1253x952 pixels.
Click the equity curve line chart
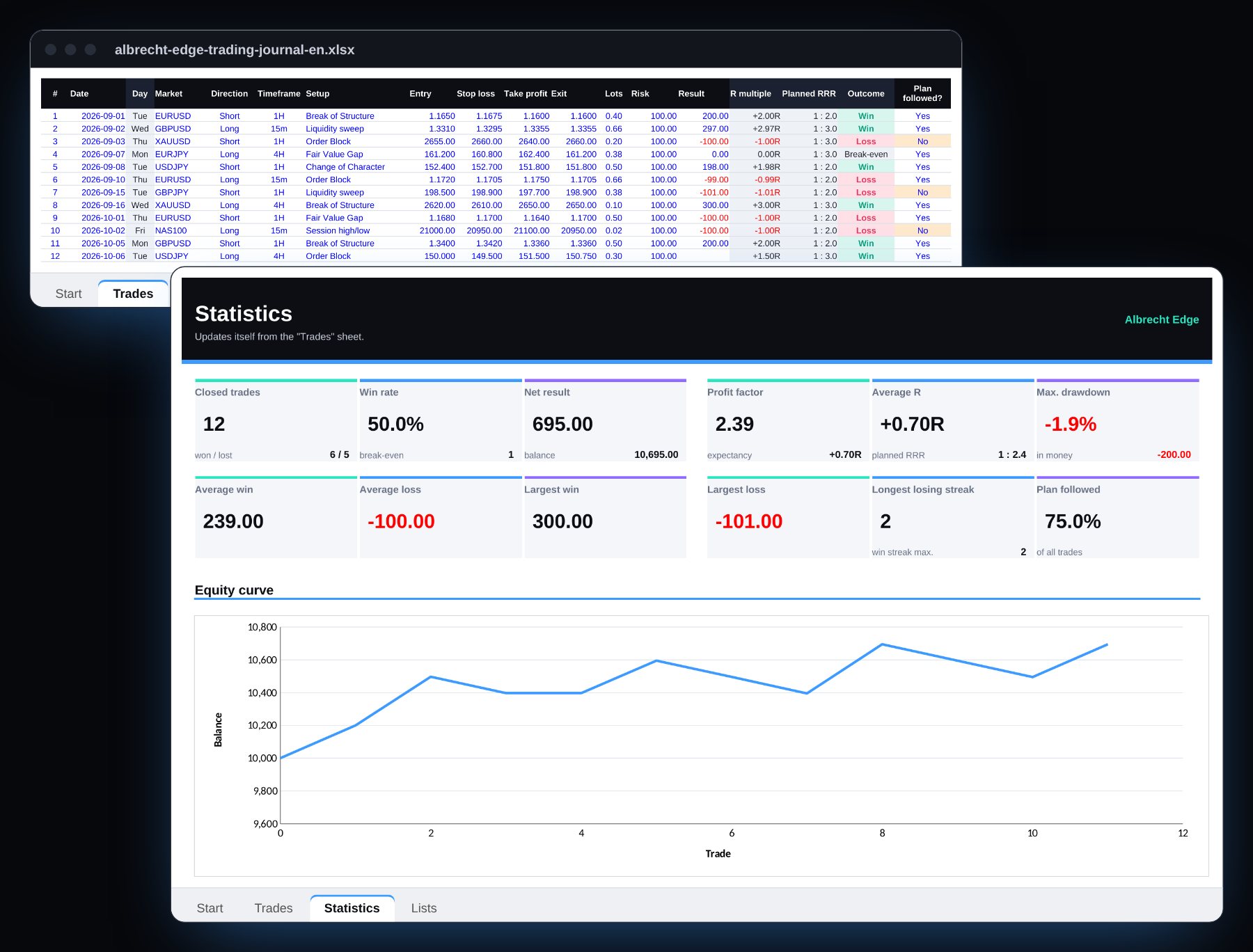pos(701,745)
